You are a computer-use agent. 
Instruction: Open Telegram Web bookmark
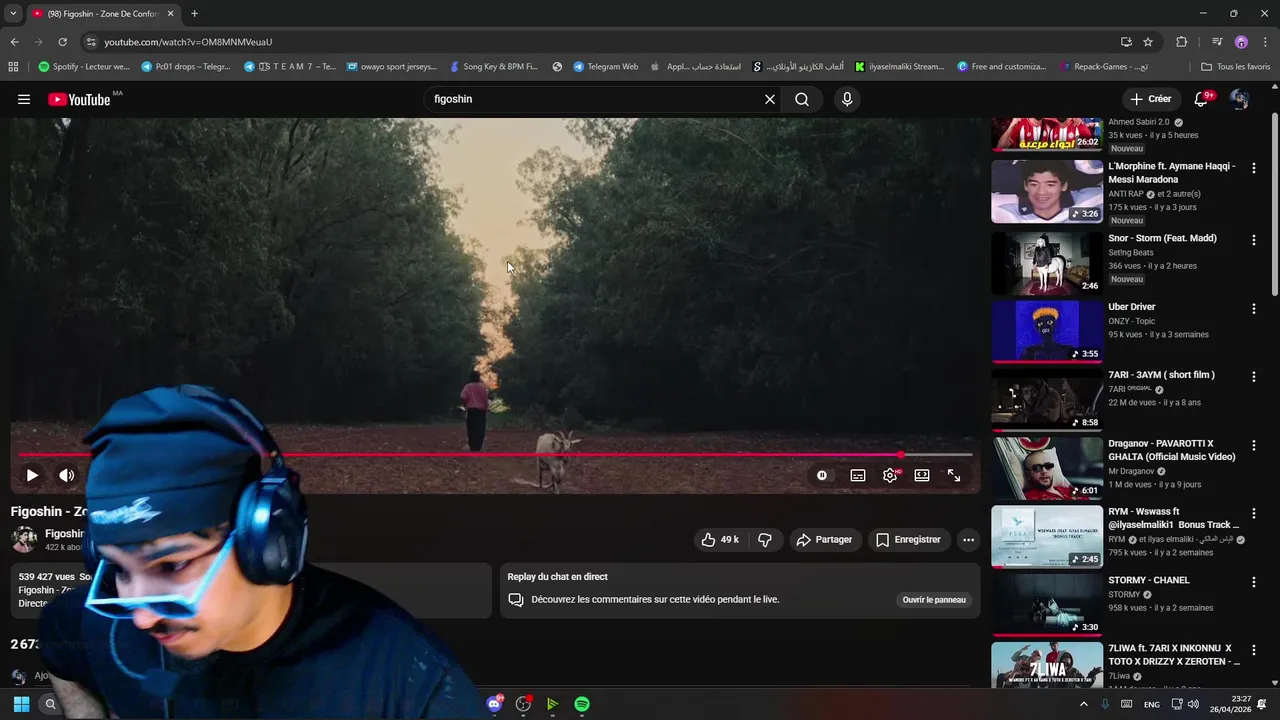pyautogui.click(x=606, y=67)
